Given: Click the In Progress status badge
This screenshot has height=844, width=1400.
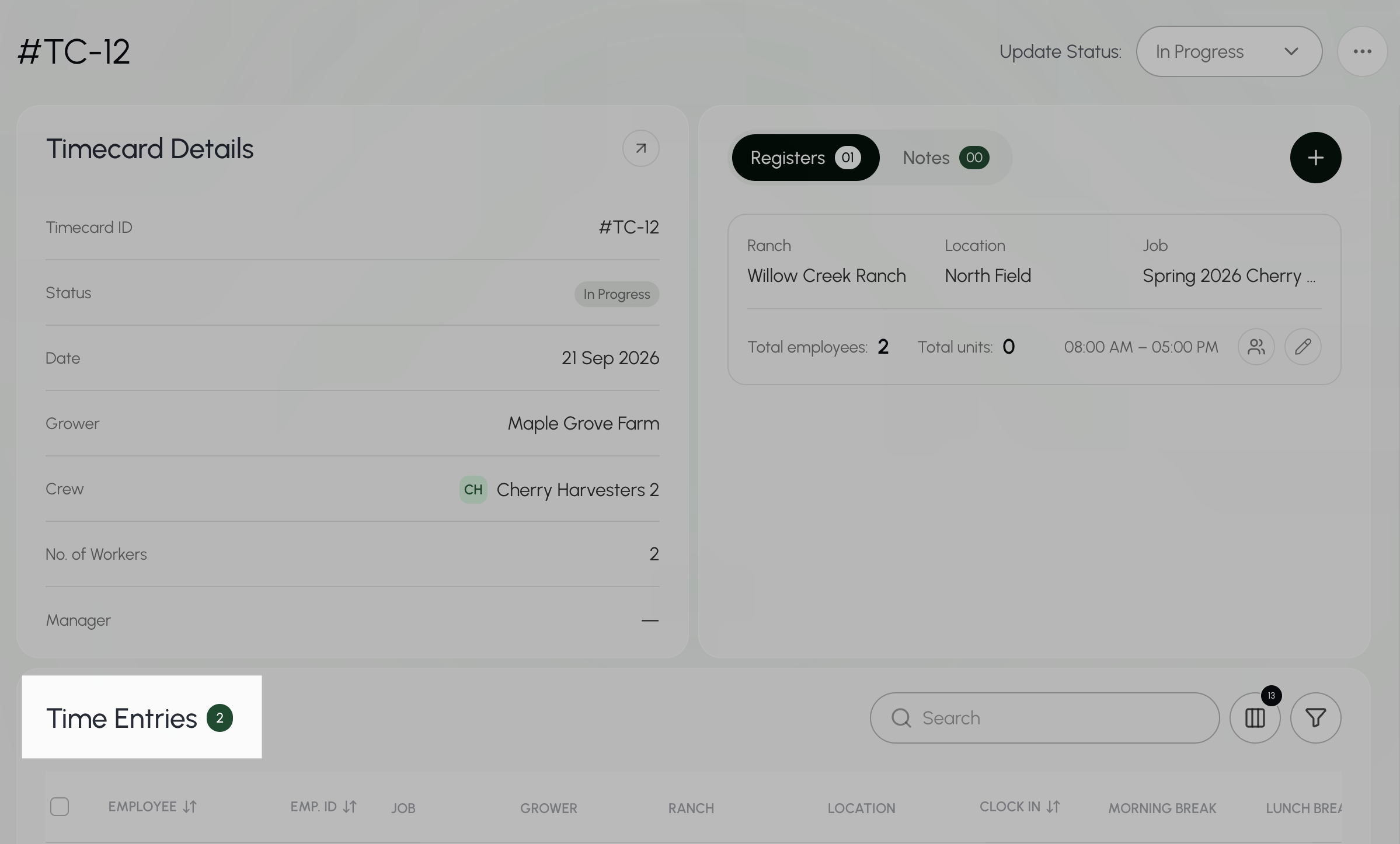Looking at the screenshot, I should click(x=617, y=294).
